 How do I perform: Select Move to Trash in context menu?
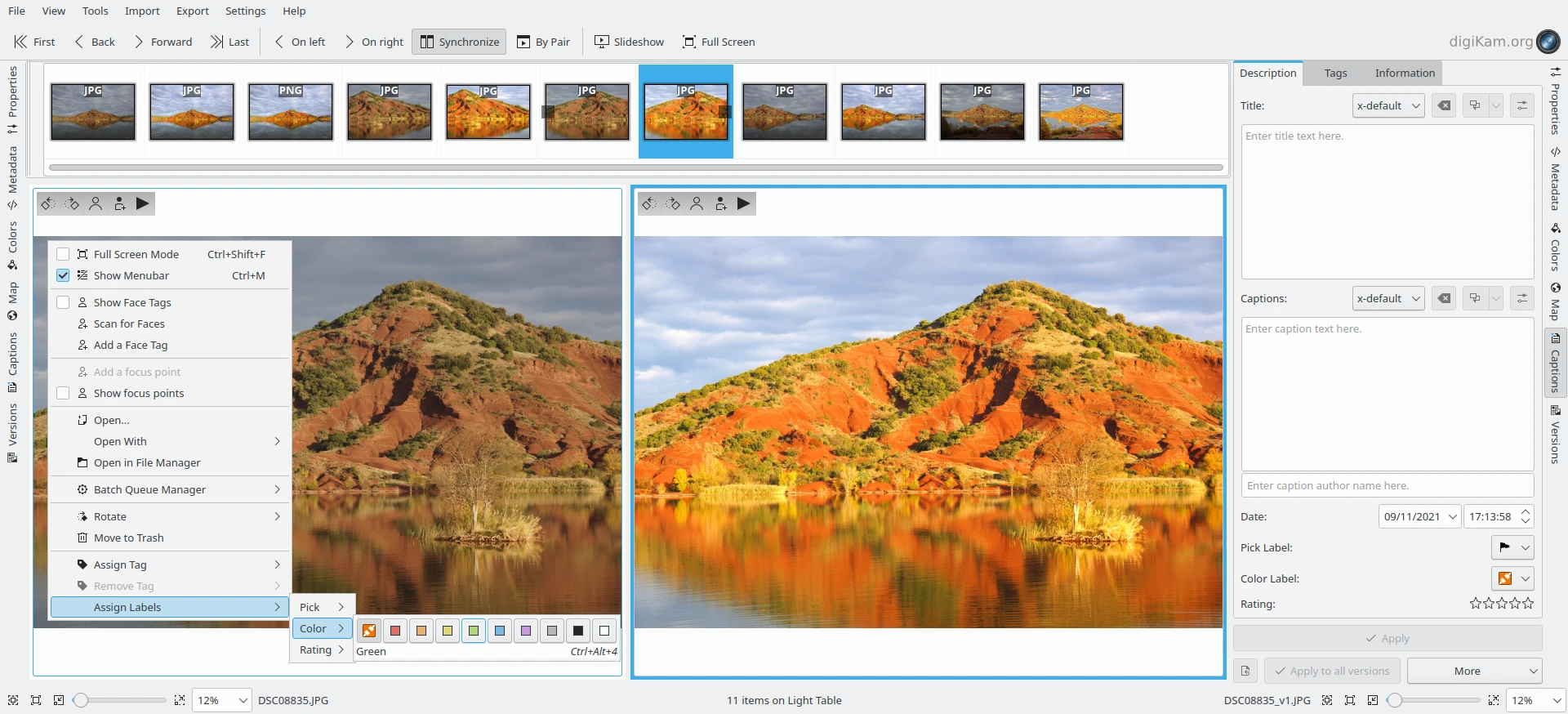(x=128, y=538)
